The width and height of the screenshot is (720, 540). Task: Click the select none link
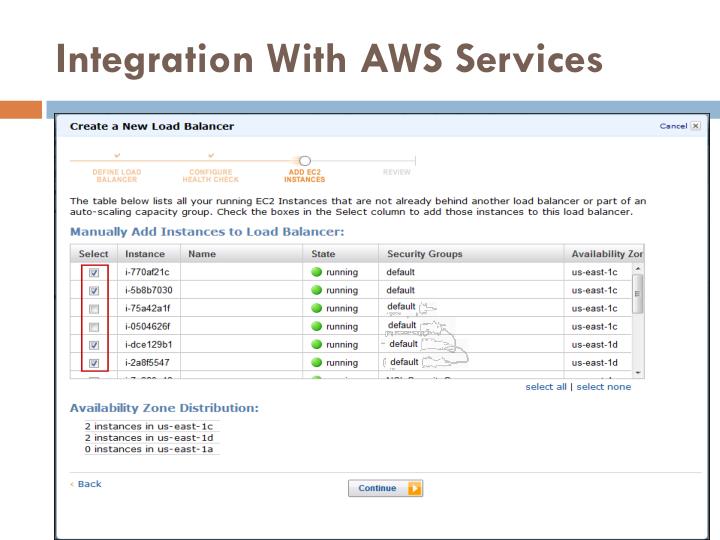click(x=603, y=387)
